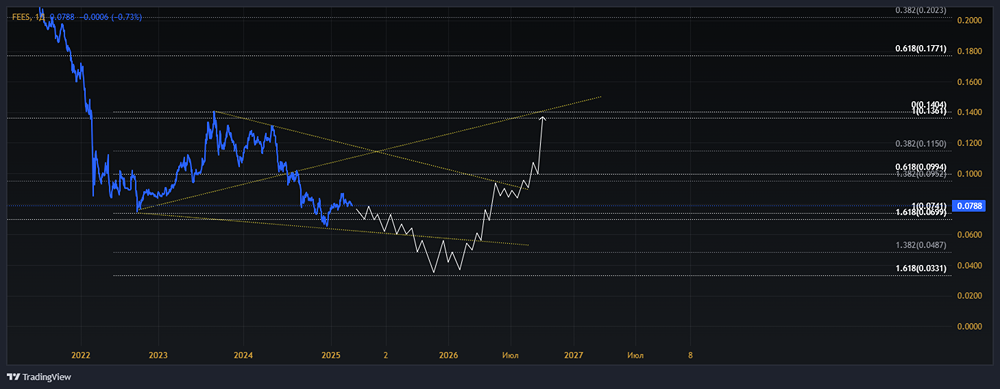This screenshot has width=1000, height=389.
Task: Click the 2027 label on time axis
Action: click(573, 355)
